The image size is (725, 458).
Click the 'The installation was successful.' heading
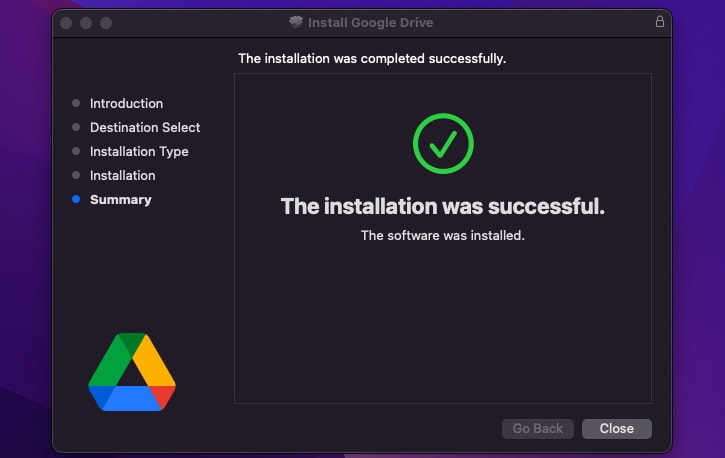[x=442, y=206]
